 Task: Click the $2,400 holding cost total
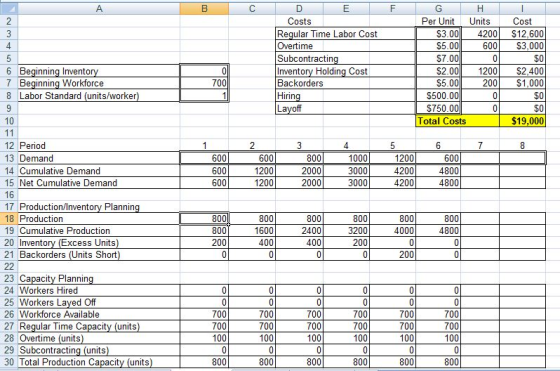tap(522, 71)
